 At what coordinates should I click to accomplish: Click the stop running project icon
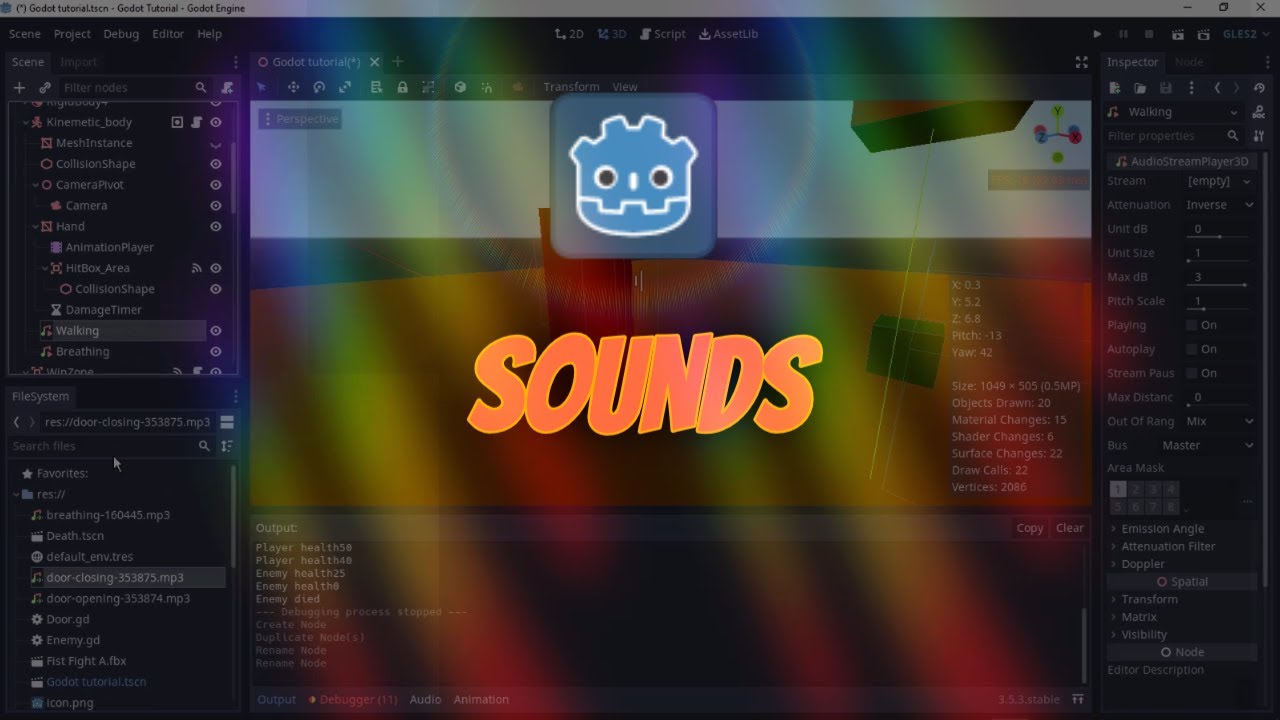click(1149, 34)
